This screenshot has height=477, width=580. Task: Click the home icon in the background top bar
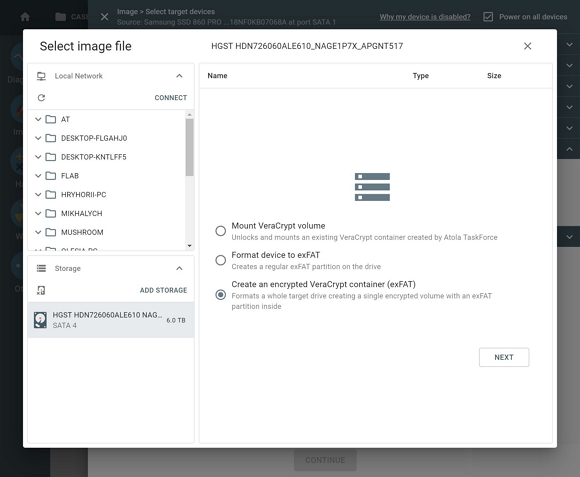click(25, 17)
